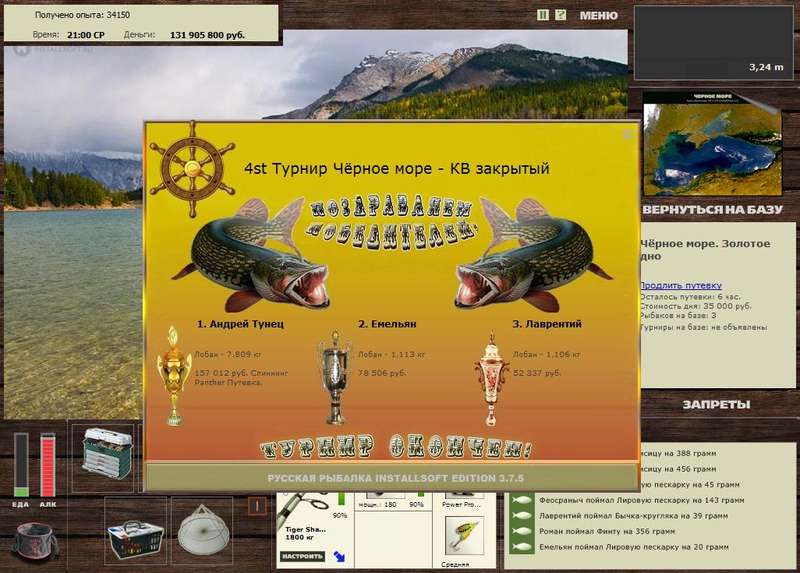Open the basket with fishing supplies
This screenshot has width=800, height=573.
[135, 540]
